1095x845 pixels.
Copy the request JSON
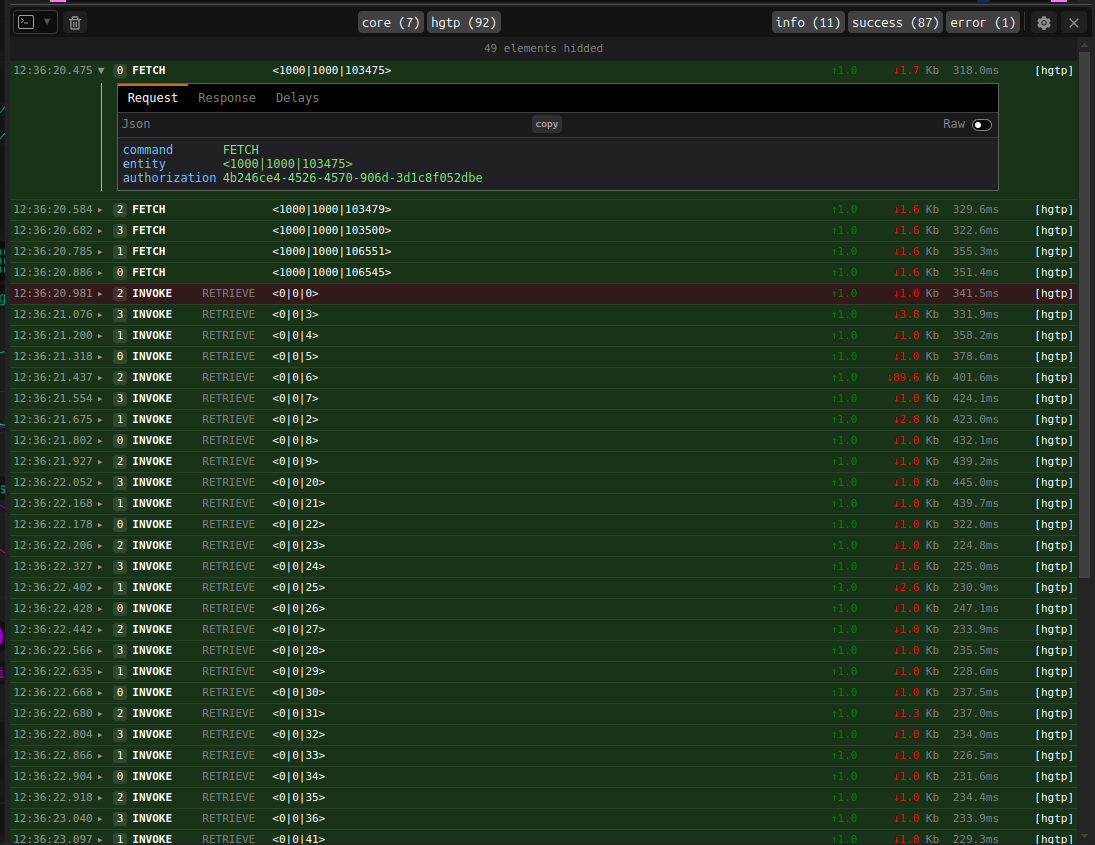click(547, 124)
